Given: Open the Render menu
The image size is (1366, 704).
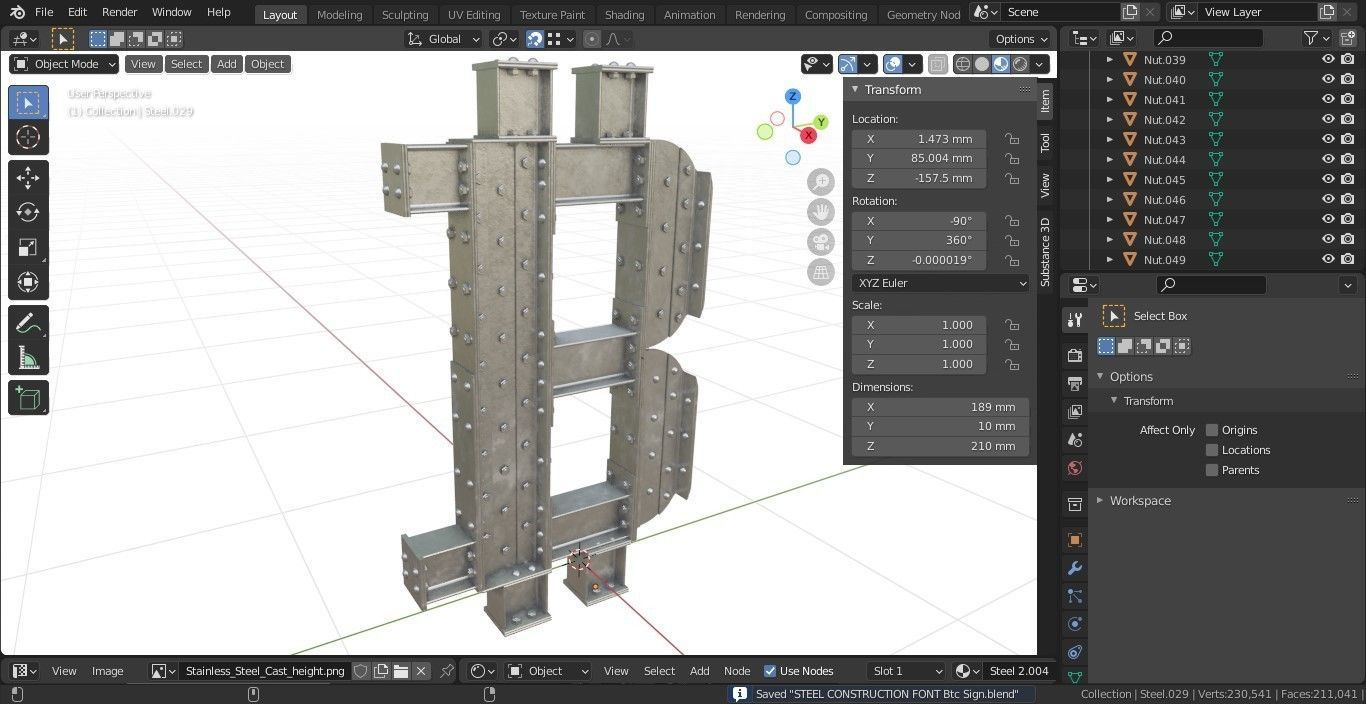Looking at the screenshot, I should coord(119,12).
